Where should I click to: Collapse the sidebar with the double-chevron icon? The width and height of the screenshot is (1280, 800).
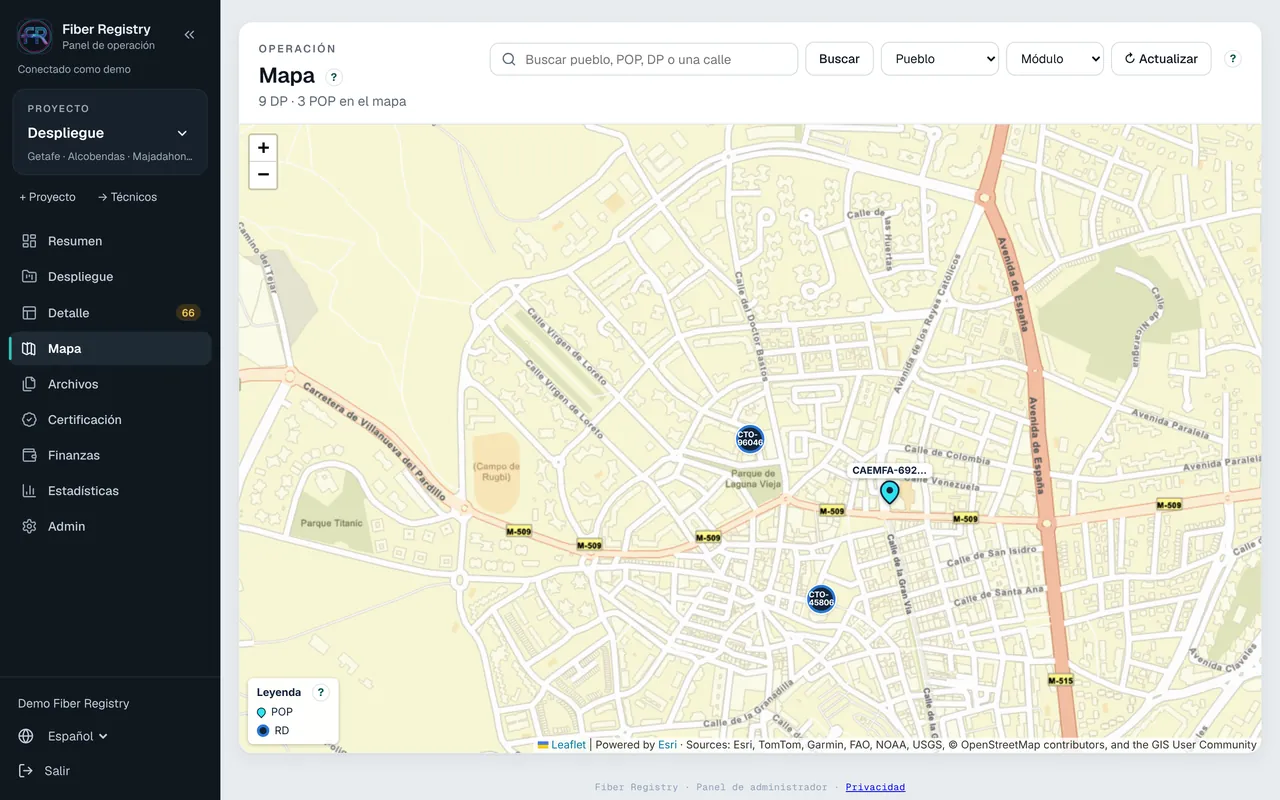point(189,35)
